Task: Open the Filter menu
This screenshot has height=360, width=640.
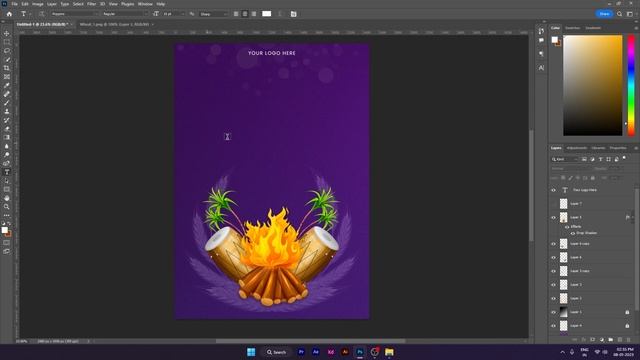Action: (91, 4)
